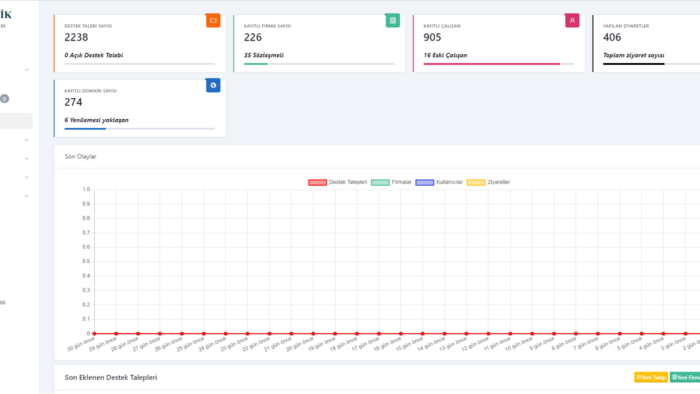Click the blue Kullanıcılar legend swatch
Screen dimensions: 700x394
click(x=425, y=182)
